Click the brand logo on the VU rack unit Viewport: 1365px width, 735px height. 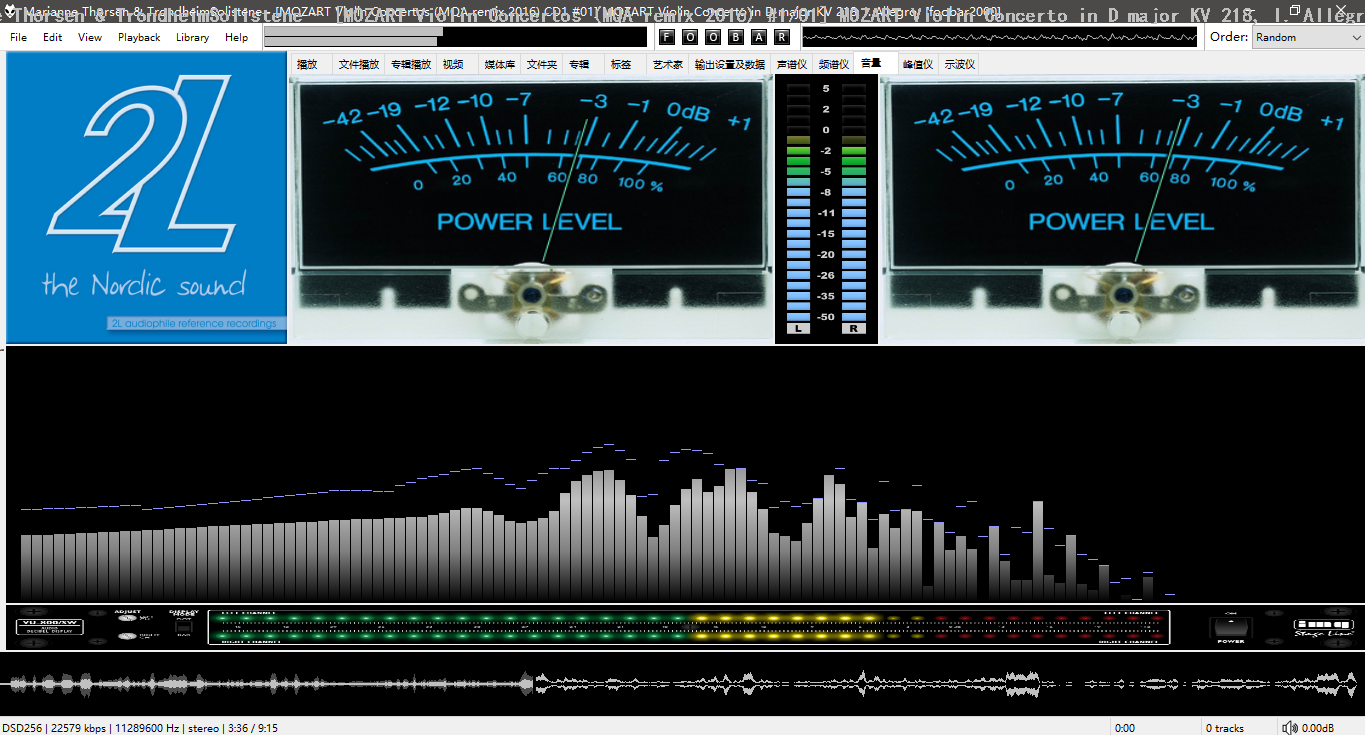[1323, 627]
